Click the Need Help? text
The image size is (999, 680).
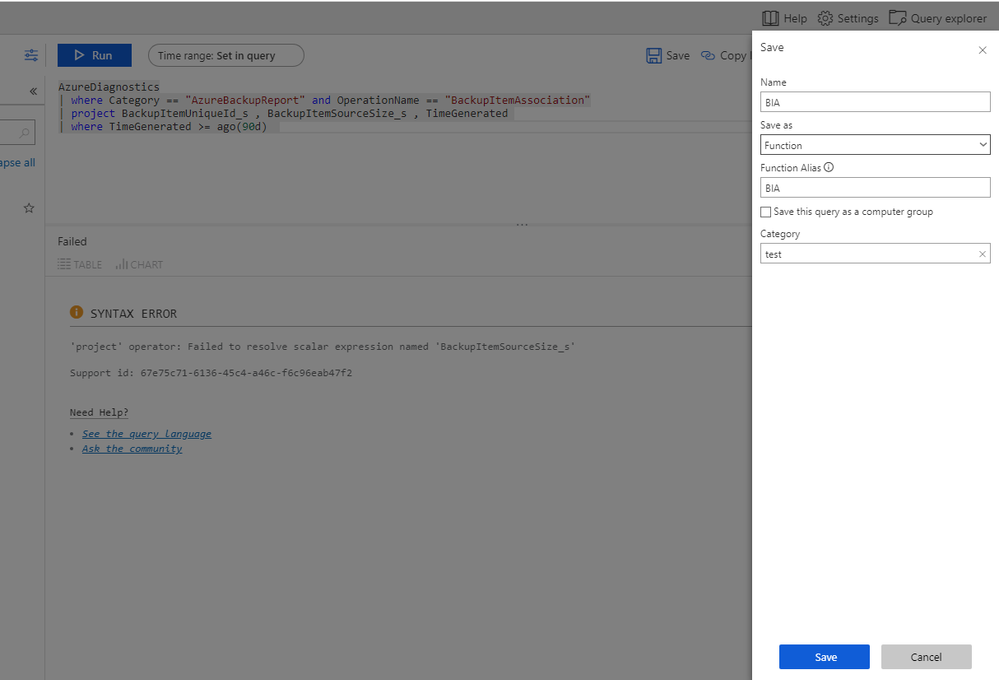99,412
